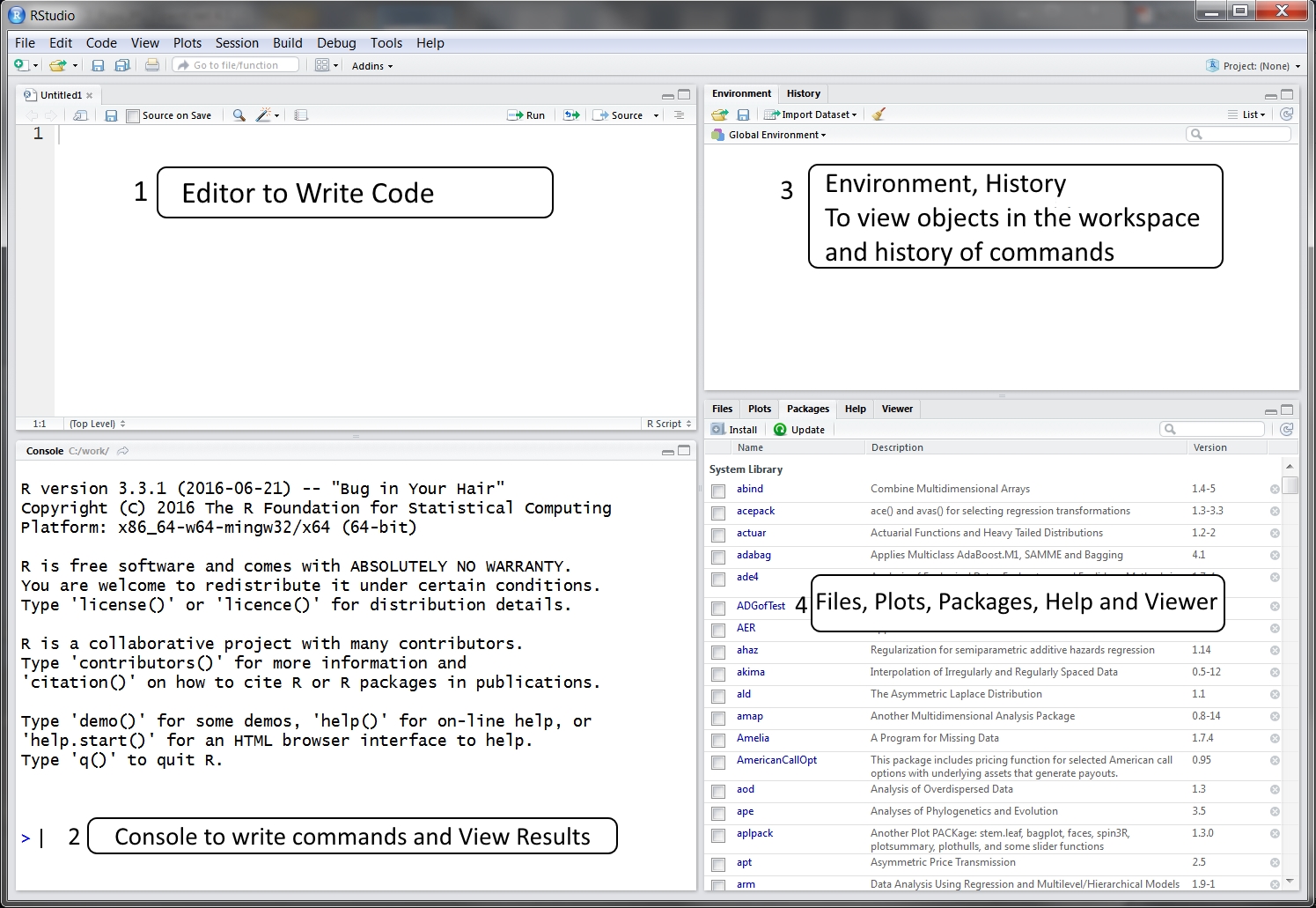Click the editor's Save icon beside Source on Save
The height and width of the screenshot is (908, 1316).
[x=111, y=115]
